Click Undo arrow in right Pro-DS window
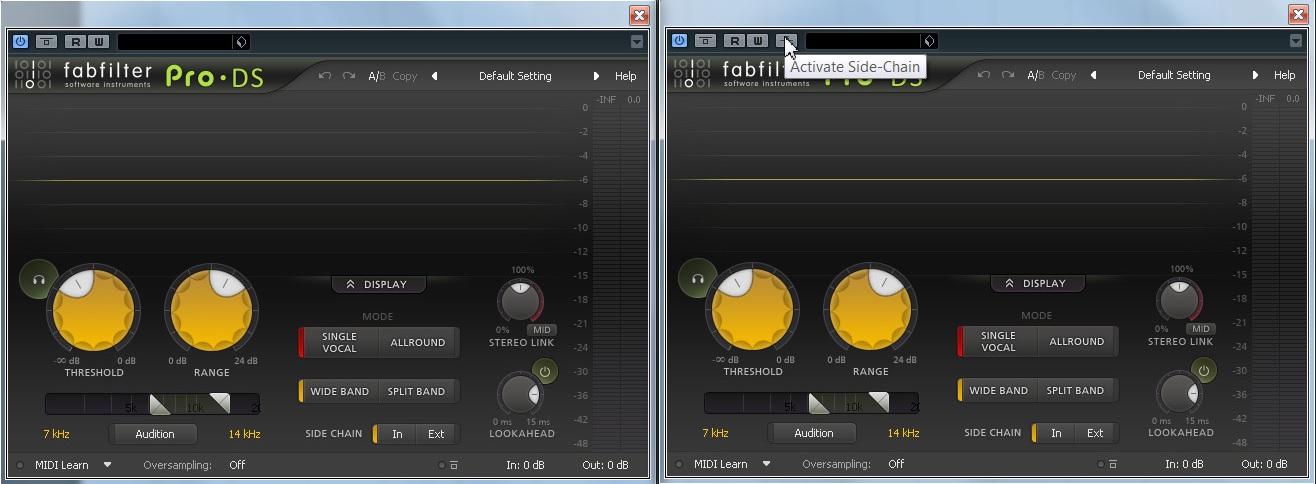 tap(984, 75)
